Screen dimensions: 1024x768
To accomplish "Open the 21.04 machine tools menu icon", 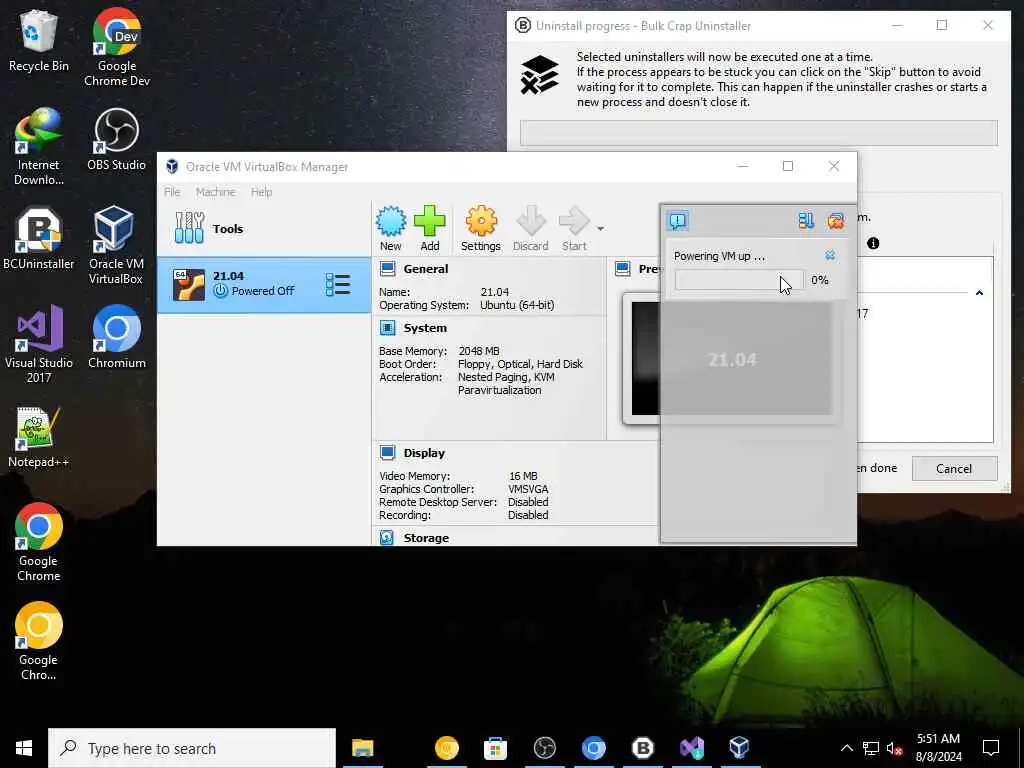I will pyautogui.click(x=338, y=285).
